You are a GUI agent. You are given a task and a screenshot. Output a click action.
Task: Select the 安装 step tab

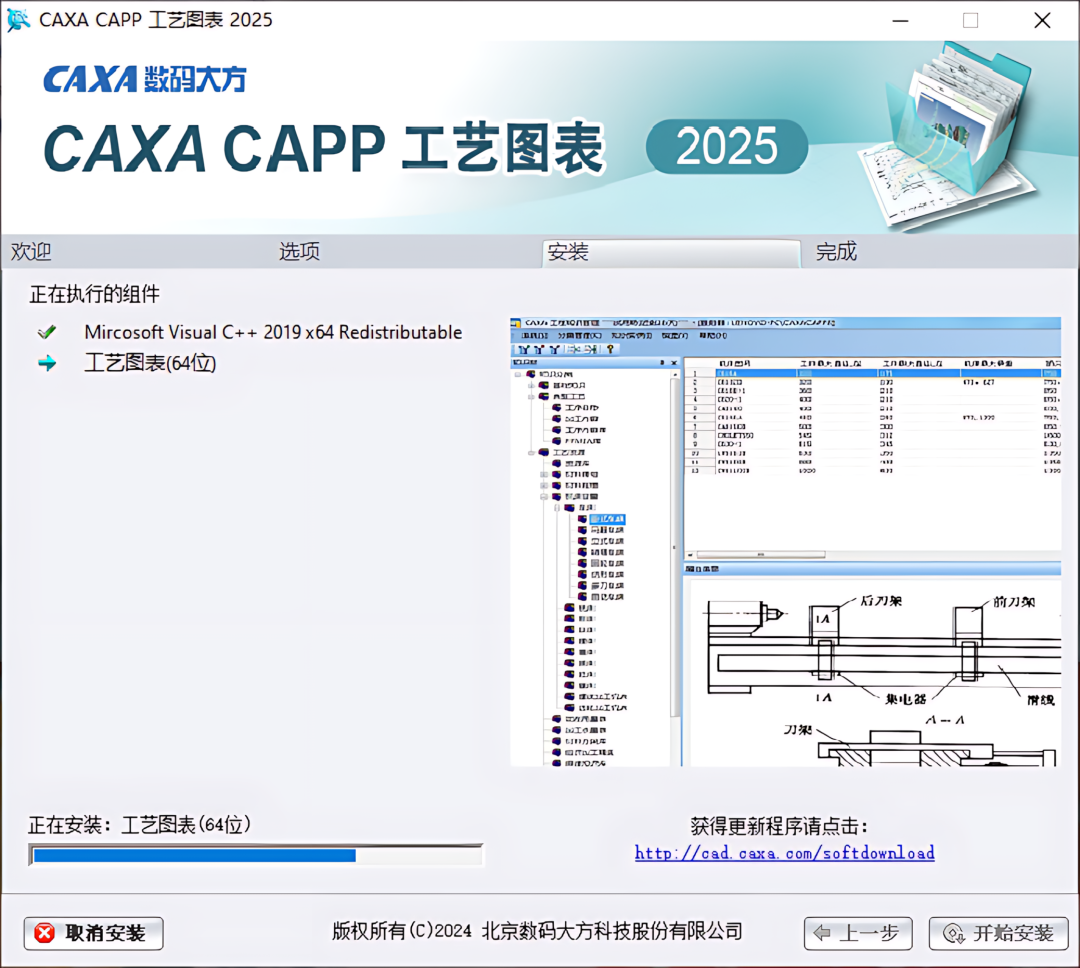click(x=672, y=253)
